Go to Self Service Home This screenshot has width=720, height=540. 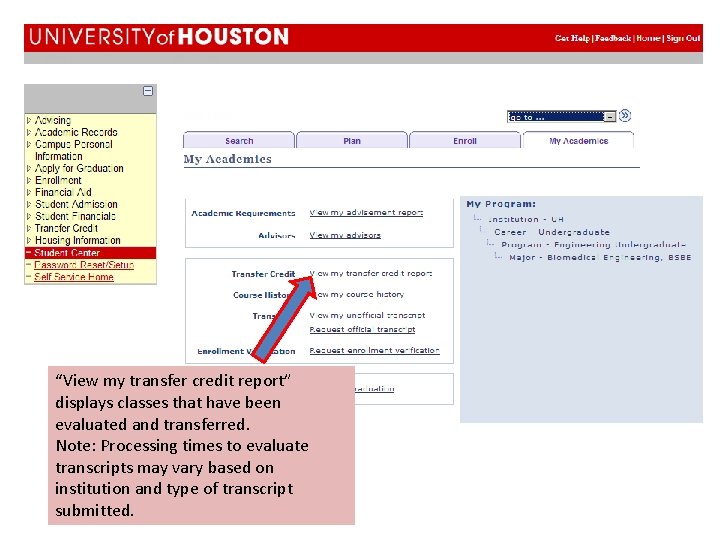coord(74,276)
